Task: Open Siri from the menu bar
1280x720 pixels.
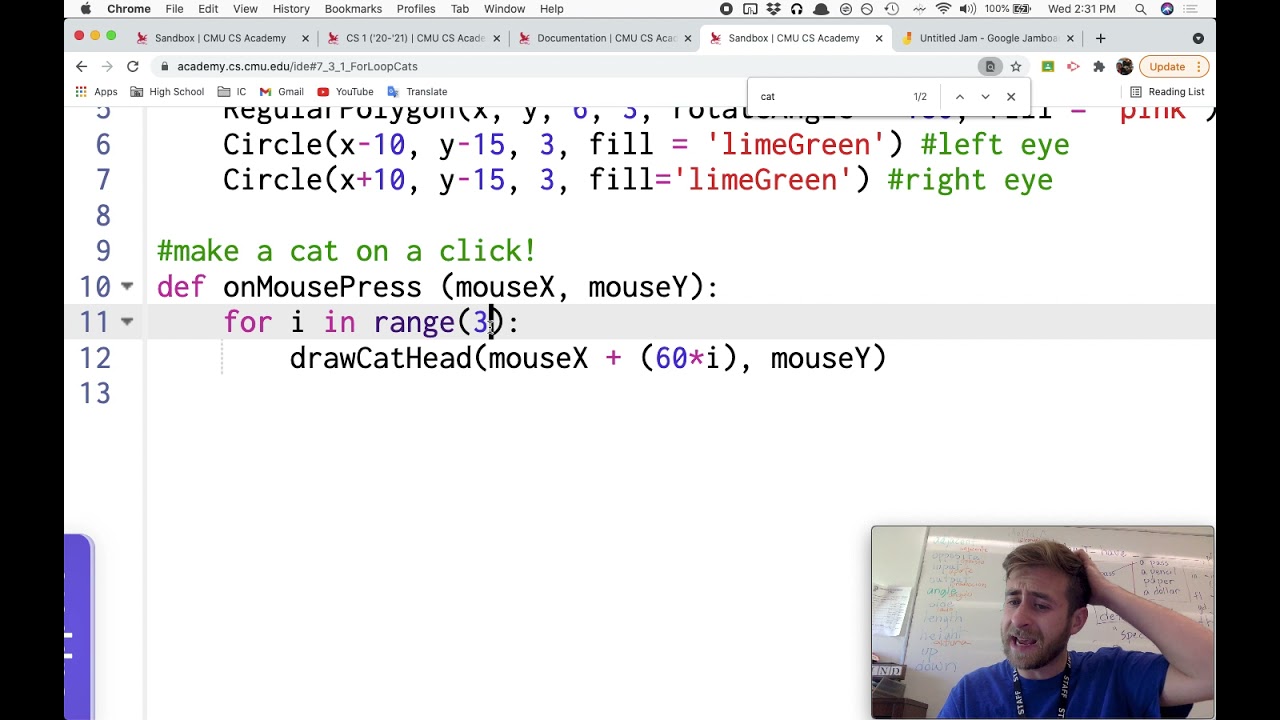Action: (x=1167, y=9)
